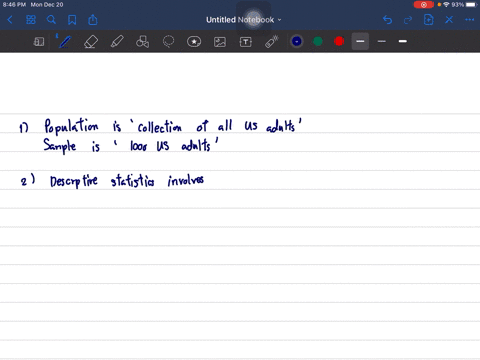Select the Lasso tool
480x360 pixels.
pos(168,42)
